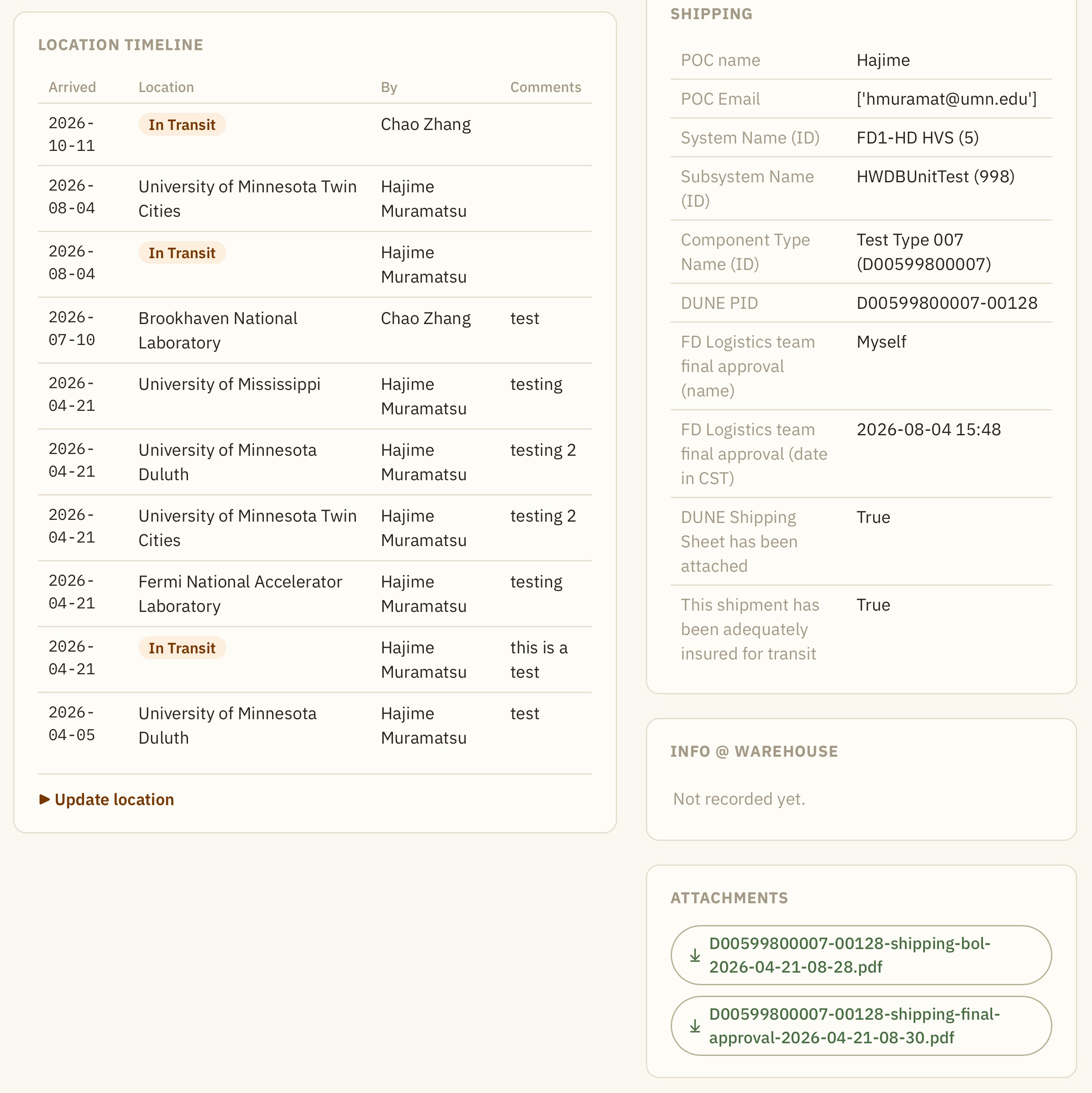The width and height of the screenshot is (1092, 1093).
Task: Select system name FD1-HD HVS (5)
Action: (x=917, y=137)
